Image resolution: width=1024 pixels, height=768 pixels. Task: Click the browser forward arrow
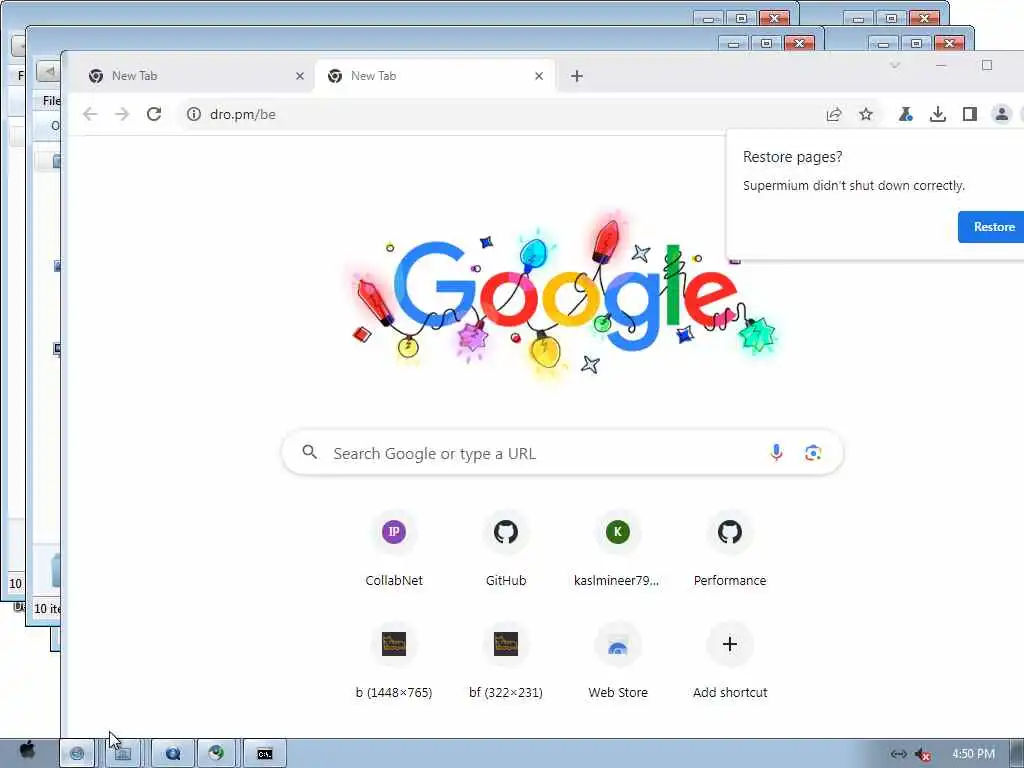pyautogui.click(x=122, y=114)
